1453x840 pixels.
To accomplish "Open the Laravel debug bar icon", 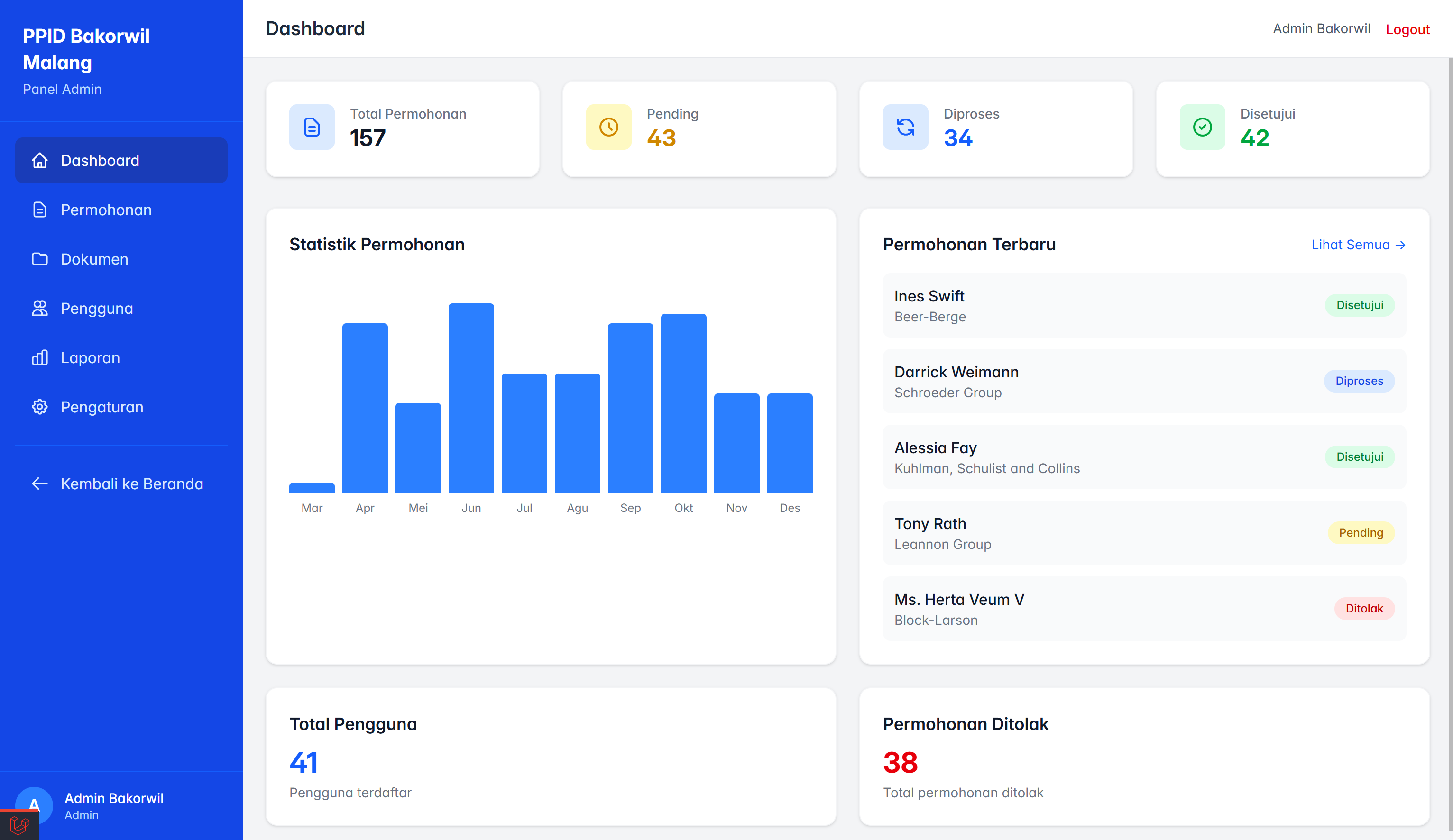I will (19, 825).
